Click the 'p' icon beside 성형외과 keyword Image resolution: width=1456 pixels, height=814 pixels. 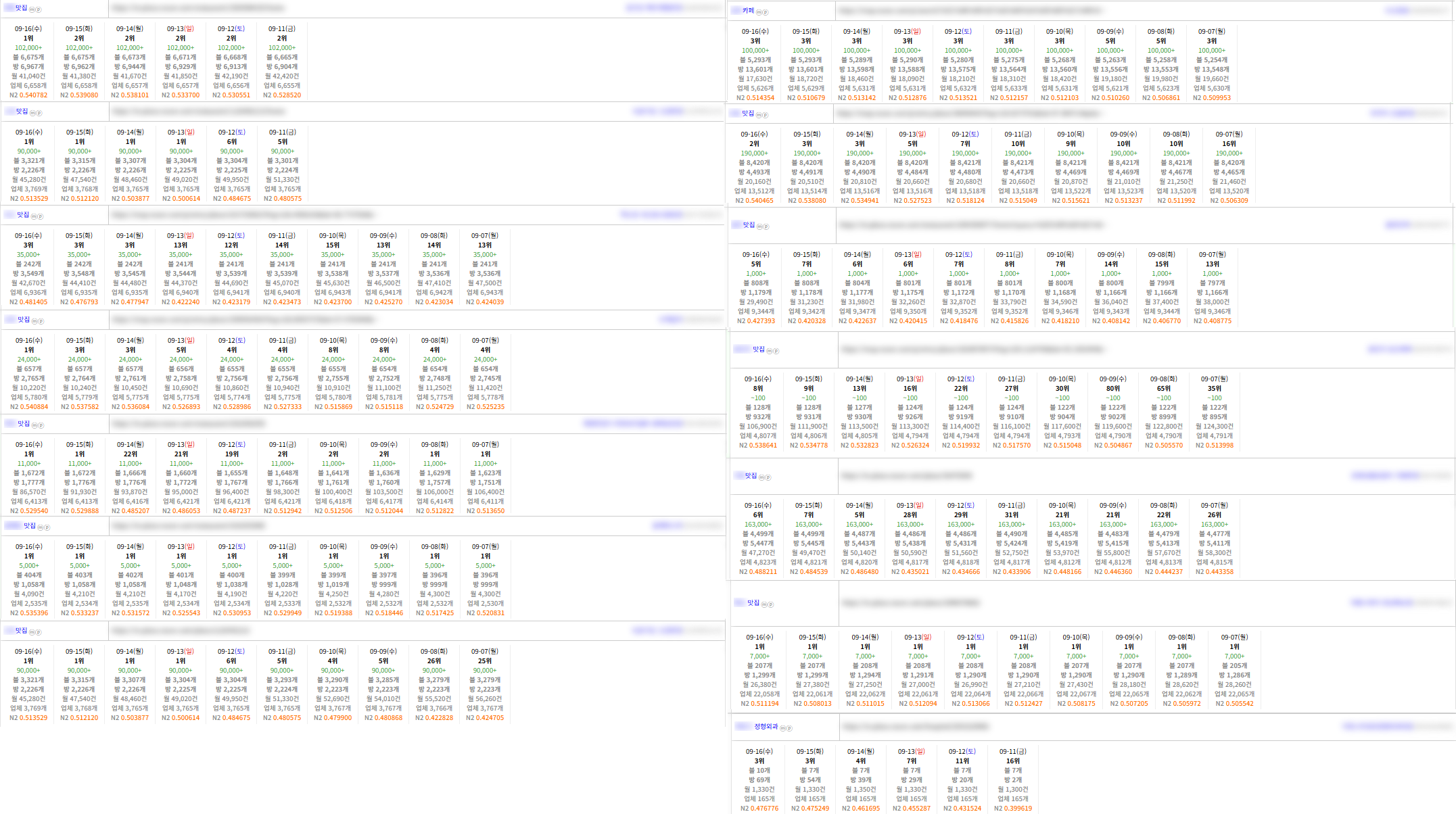789,728
